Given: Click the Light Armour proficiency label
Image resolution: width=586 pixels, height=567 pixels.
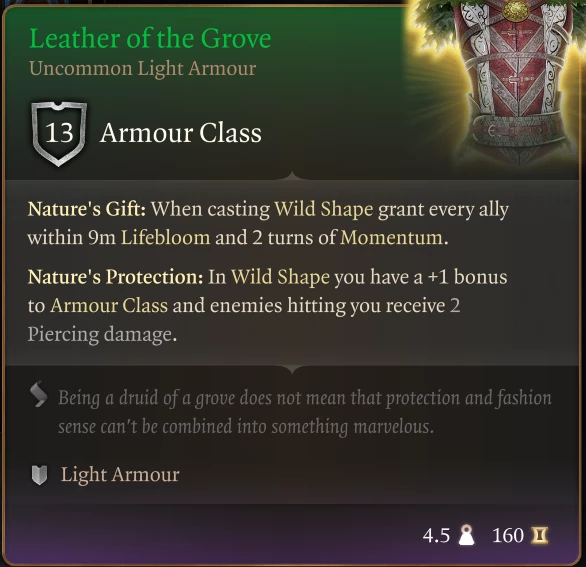Looking at the screenshot, I should pyautogui.click(x=120, y=475).
